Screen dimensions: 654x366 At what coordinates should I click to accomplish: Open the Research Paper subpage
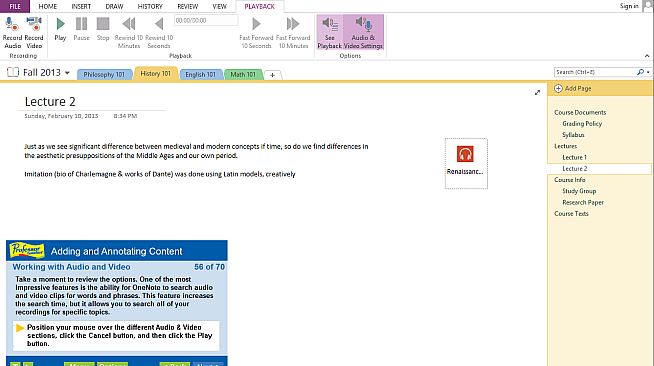(x=583, y=203)
